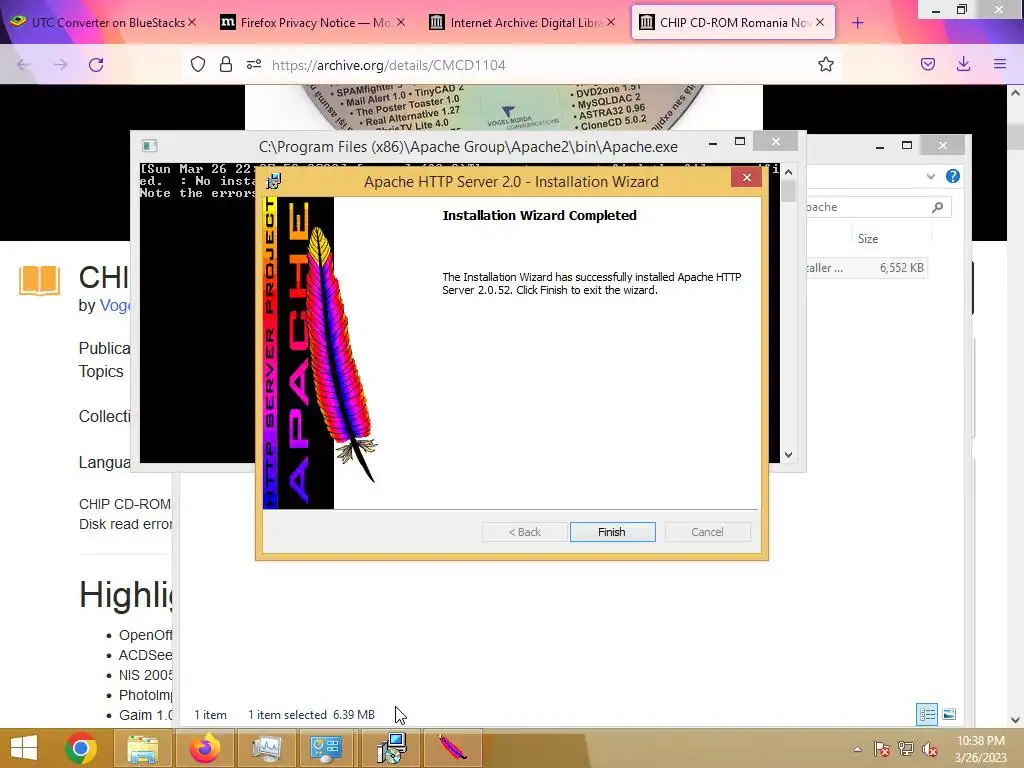Close the Firefox Privacy Notice tab
The width and height of the screenshot is (1024, 768).
(401, 22)
